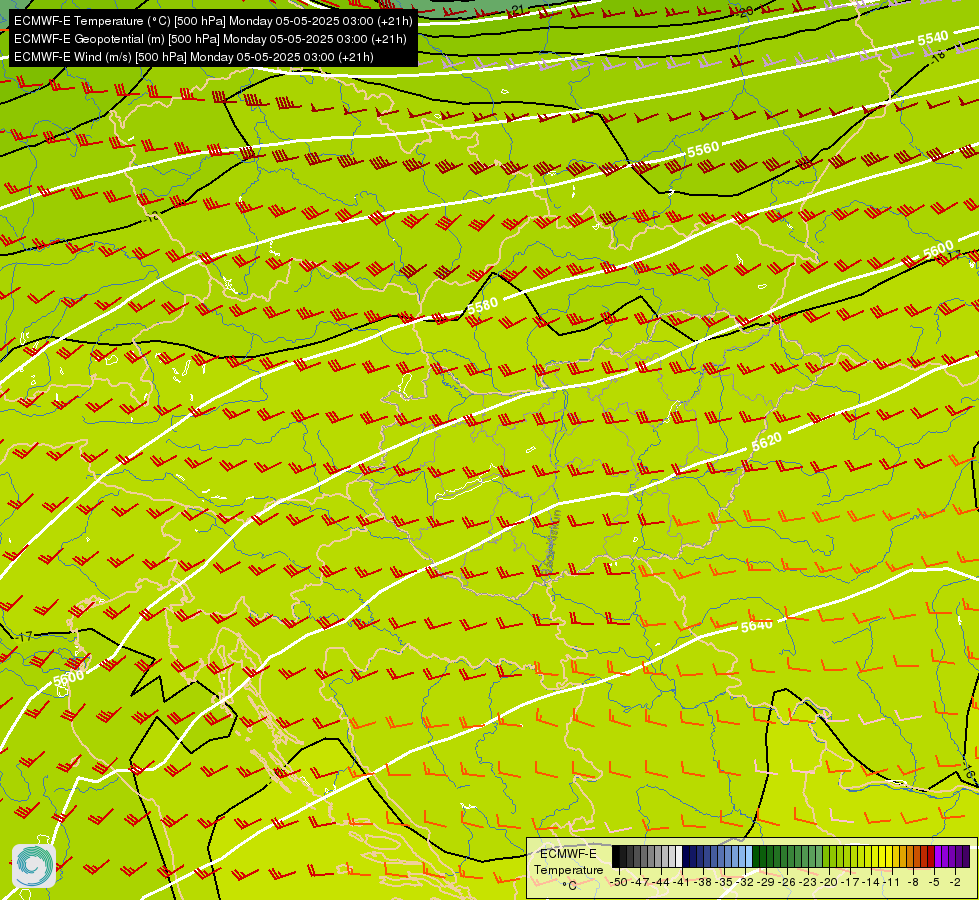This screenshot has width=979, height=900.
Task: Click the 5580 geopotential contour label
Action: tap(483, 306)
